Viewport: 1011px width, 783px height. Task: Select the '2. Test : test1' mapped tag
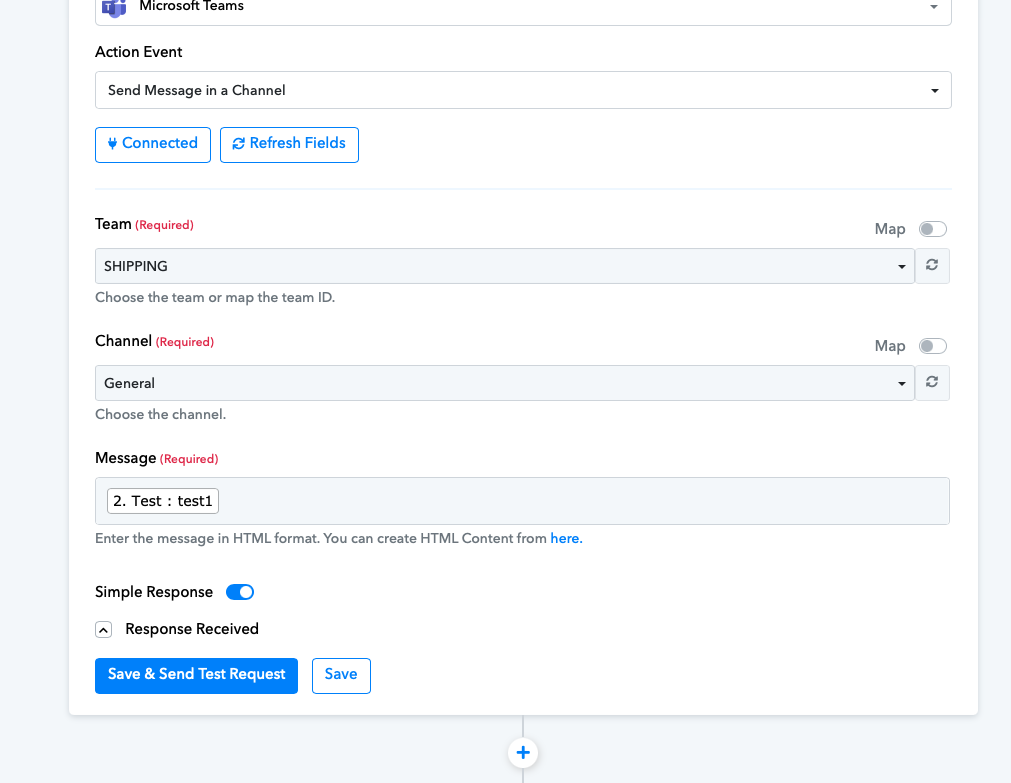click(x=163, y=501)
